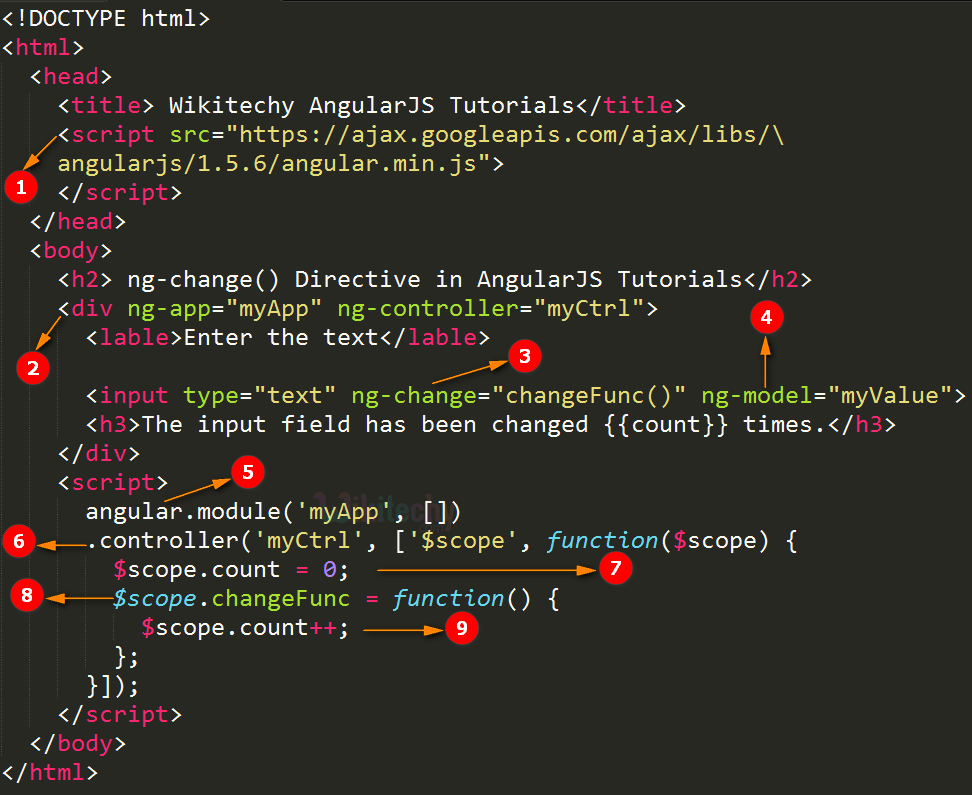Click the red annotation circle numbered 1
Screen dimensions: 972x795
tap(21, 187)
